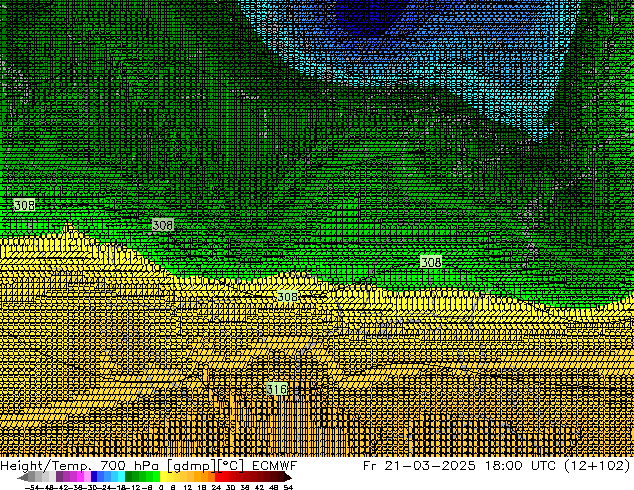Image resolution: width=634 pixels, height=490 pixels.
Task: Click the "-54" value on the legend scale
Action: pyautogui.click(x=31, y=487)
